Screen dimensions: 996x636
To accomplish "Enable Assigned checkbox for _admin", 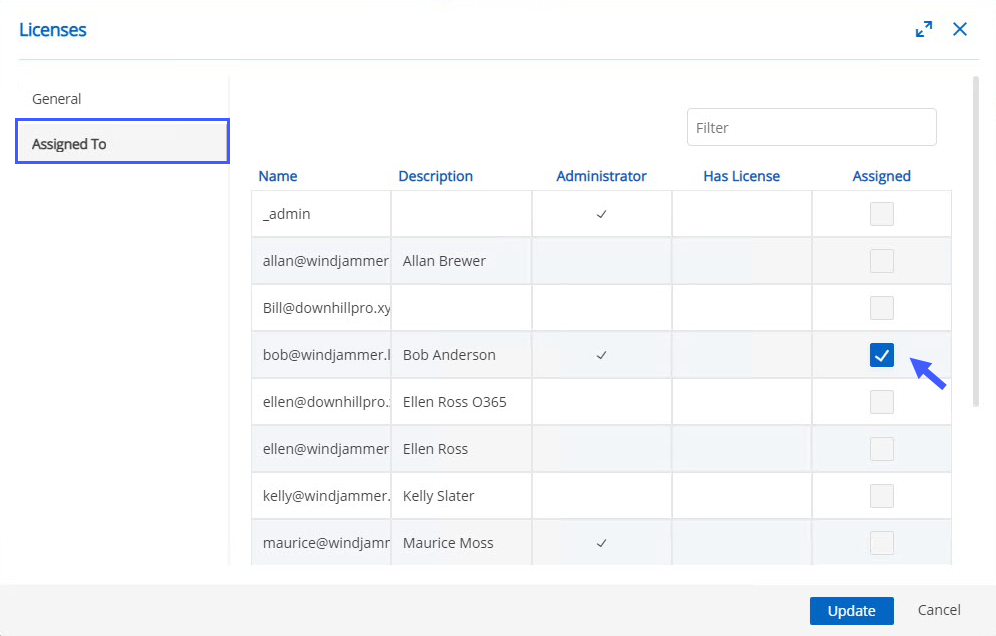I will pyautogui.click(x=881, y=214).
